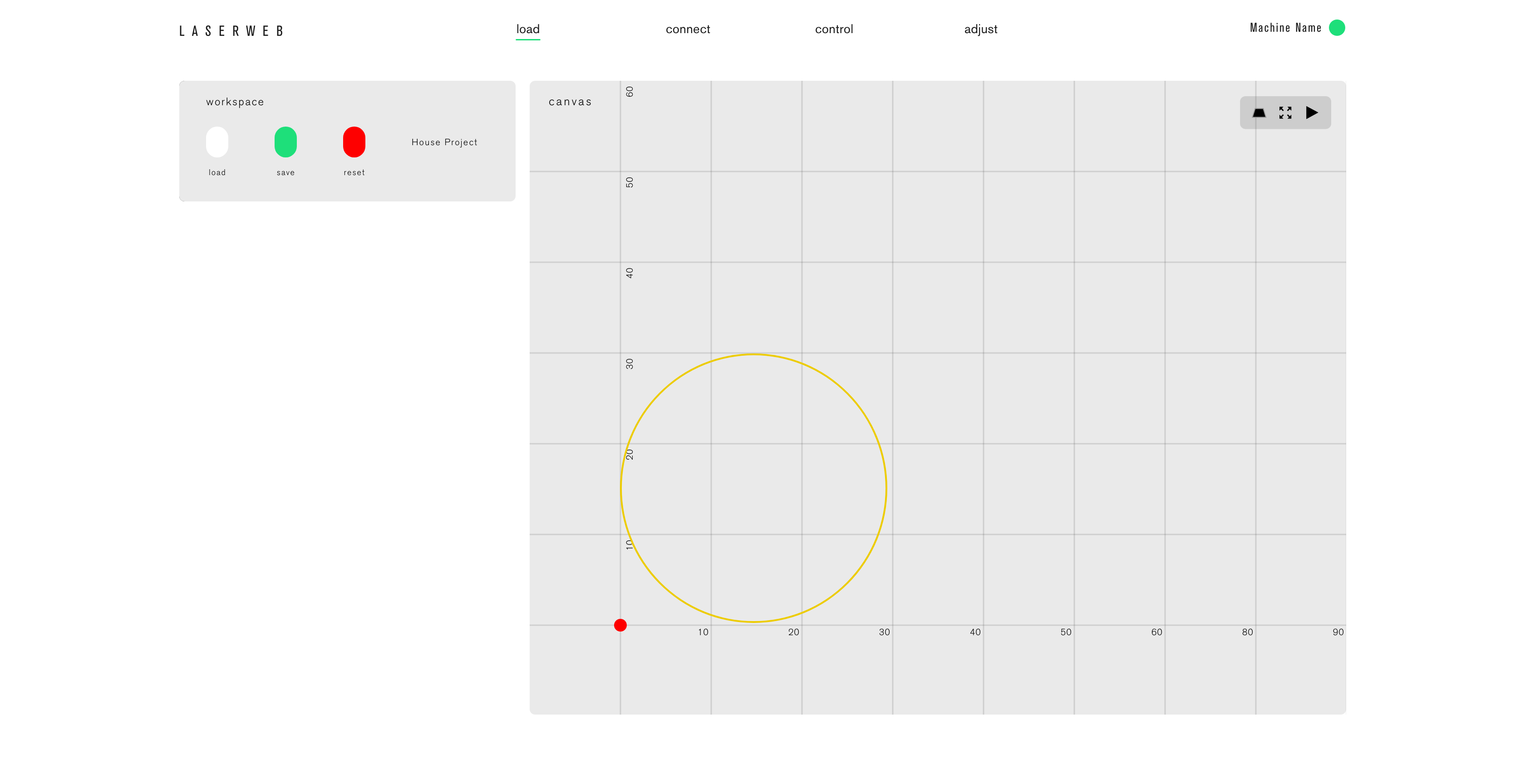The height and width of the screenshot is (784, 1525).
Task: Select the red origin point on canvas
Action: [620, 625]
